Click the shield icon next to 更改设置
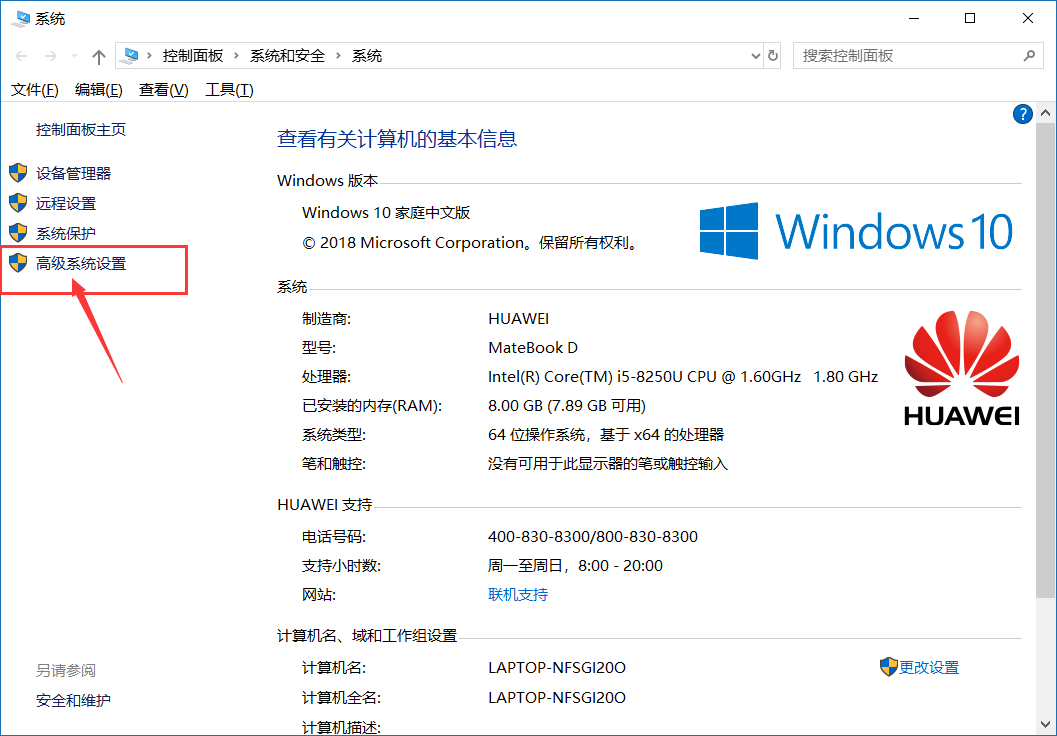This screenshot has width=1057, height=736. (888, 667)
